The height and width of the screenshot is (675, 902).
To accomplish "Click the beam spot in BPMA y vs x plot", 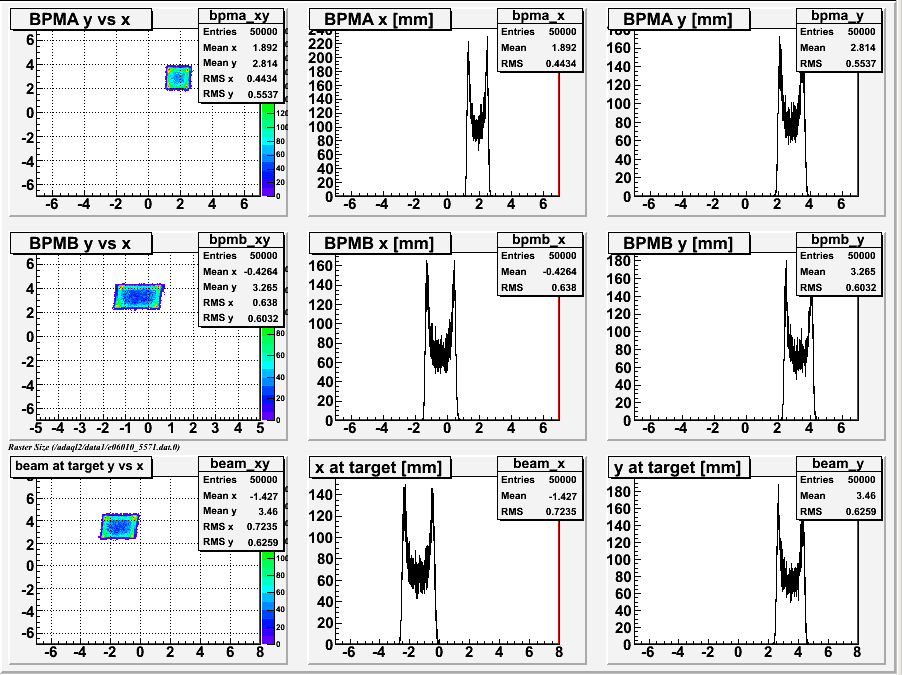I will click(178, 78).
